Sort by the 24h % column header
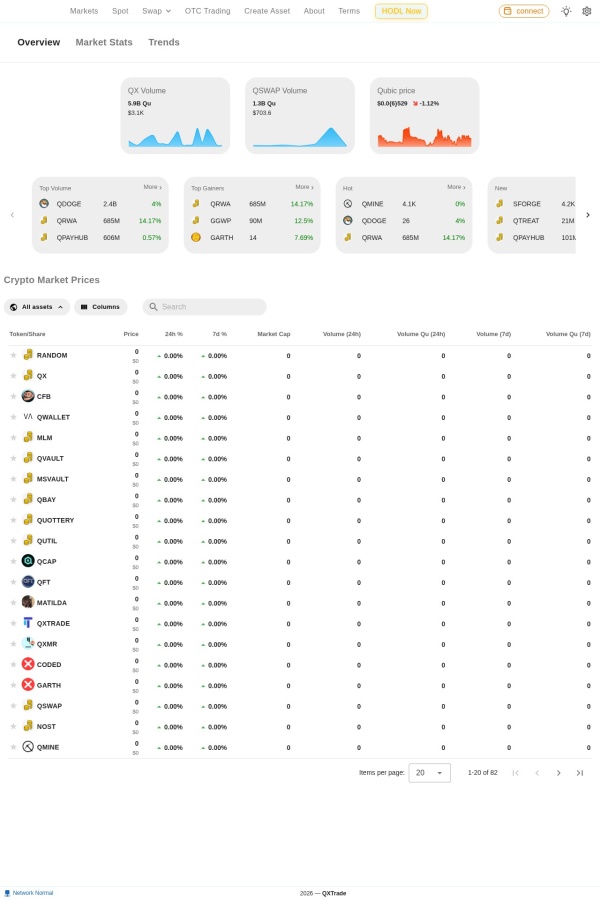The height and width of the screenshot is (900, 600). tap(173, 334)
